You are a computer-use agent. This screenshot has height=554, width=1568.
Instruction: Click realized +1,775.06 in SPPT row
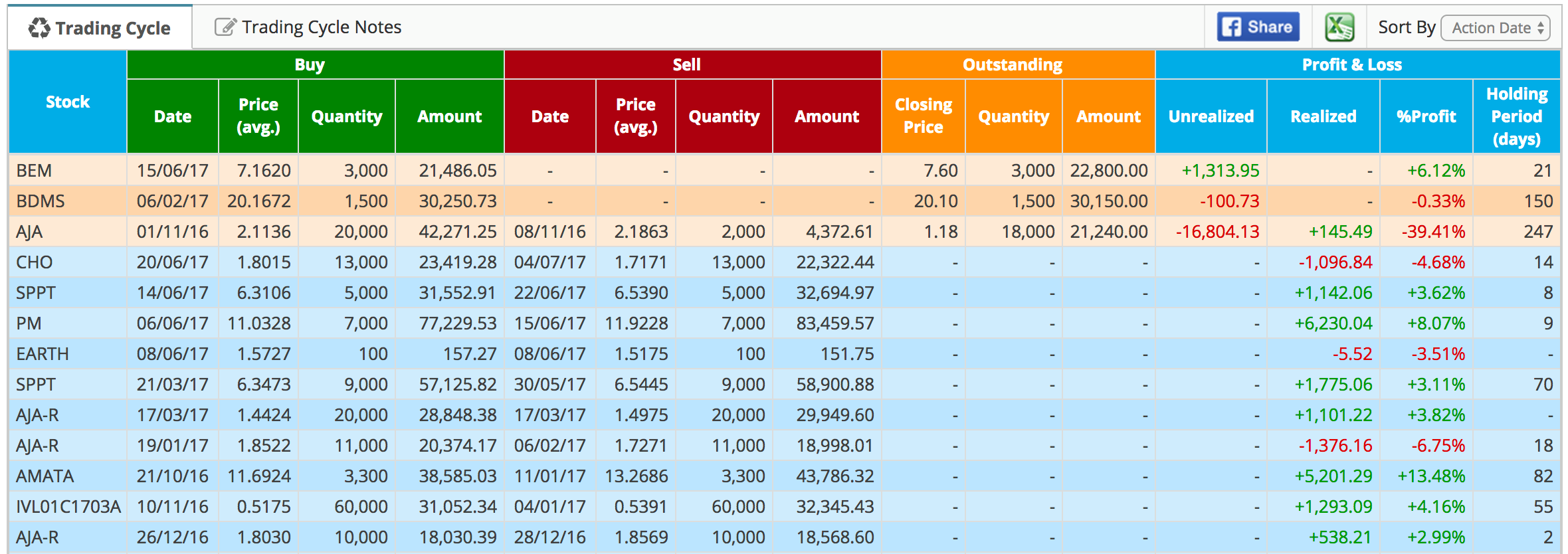tap(1333, 385)
